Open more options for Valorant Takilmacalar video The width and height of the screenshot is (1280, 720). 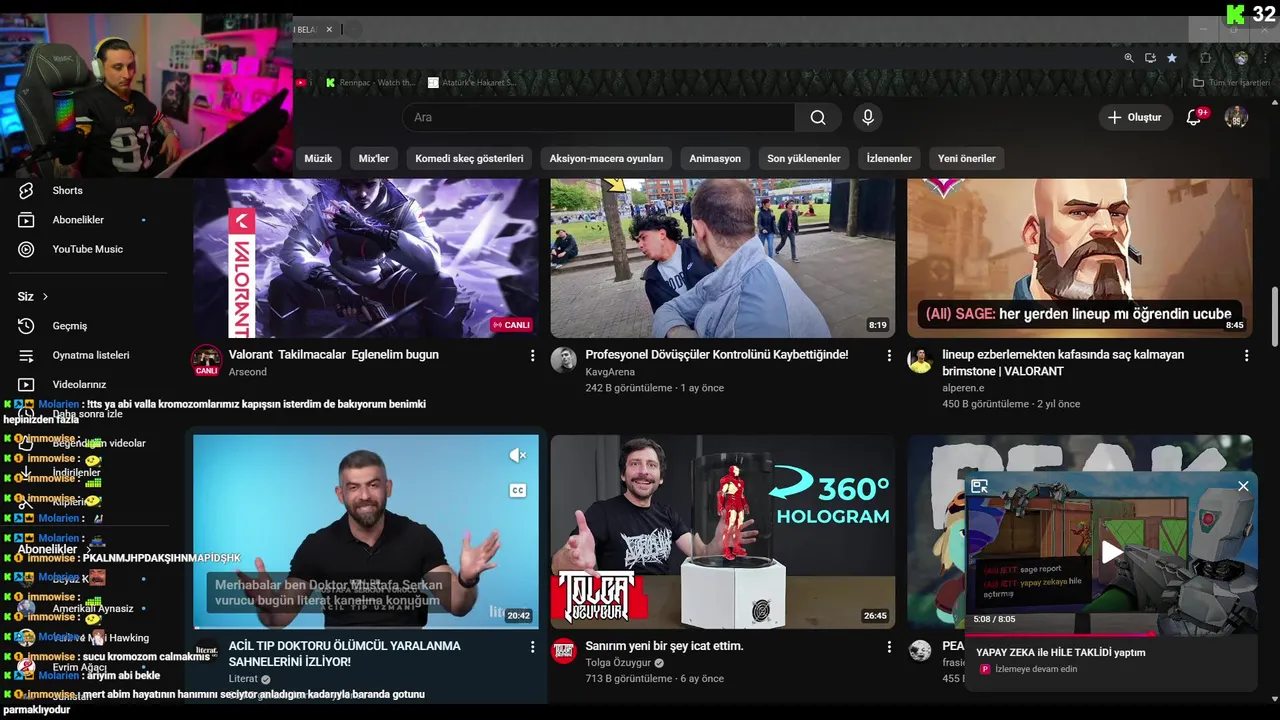pyautogui.click(x=532, y=356)
